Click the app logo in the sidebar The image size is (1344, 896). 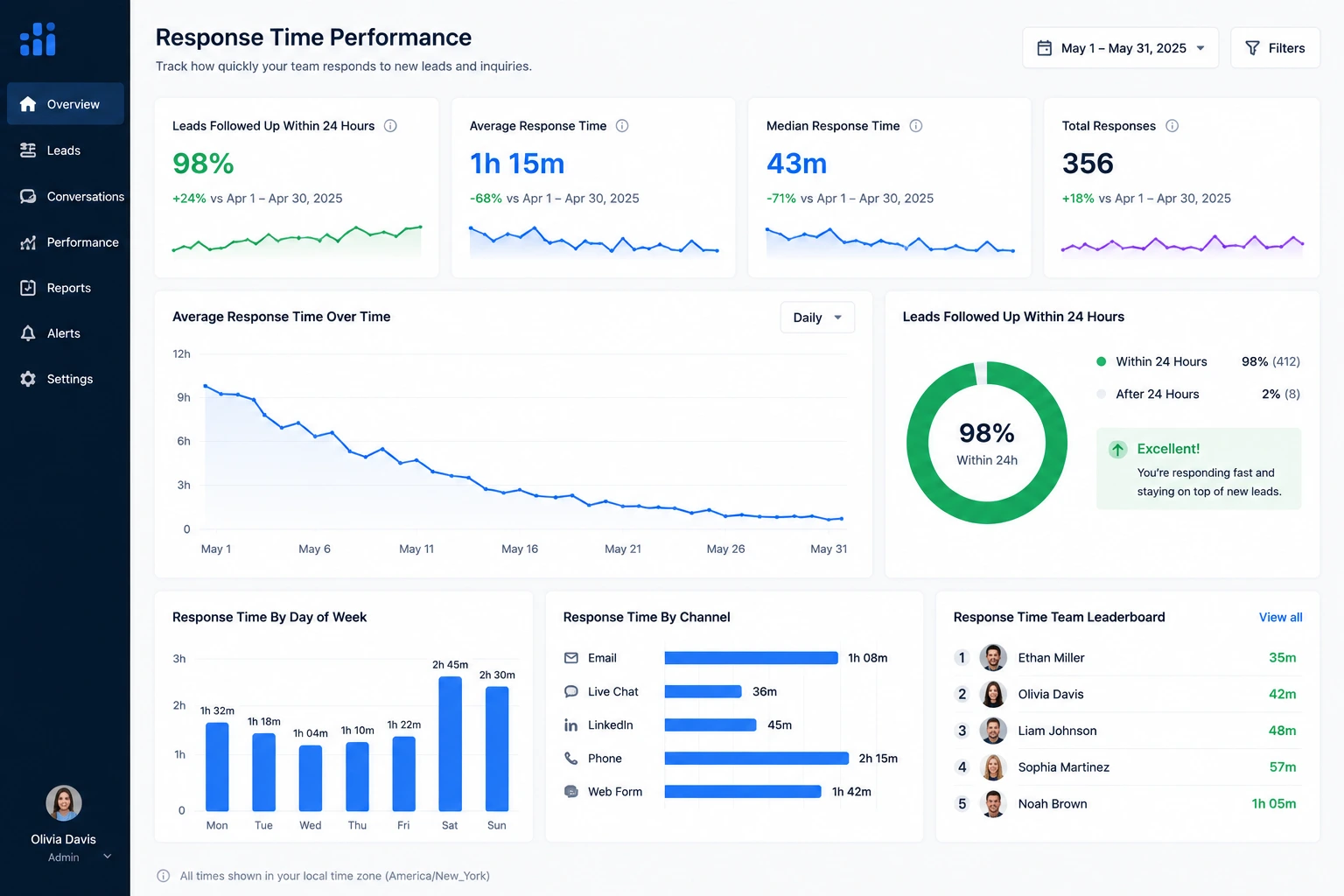coord(38,38)
